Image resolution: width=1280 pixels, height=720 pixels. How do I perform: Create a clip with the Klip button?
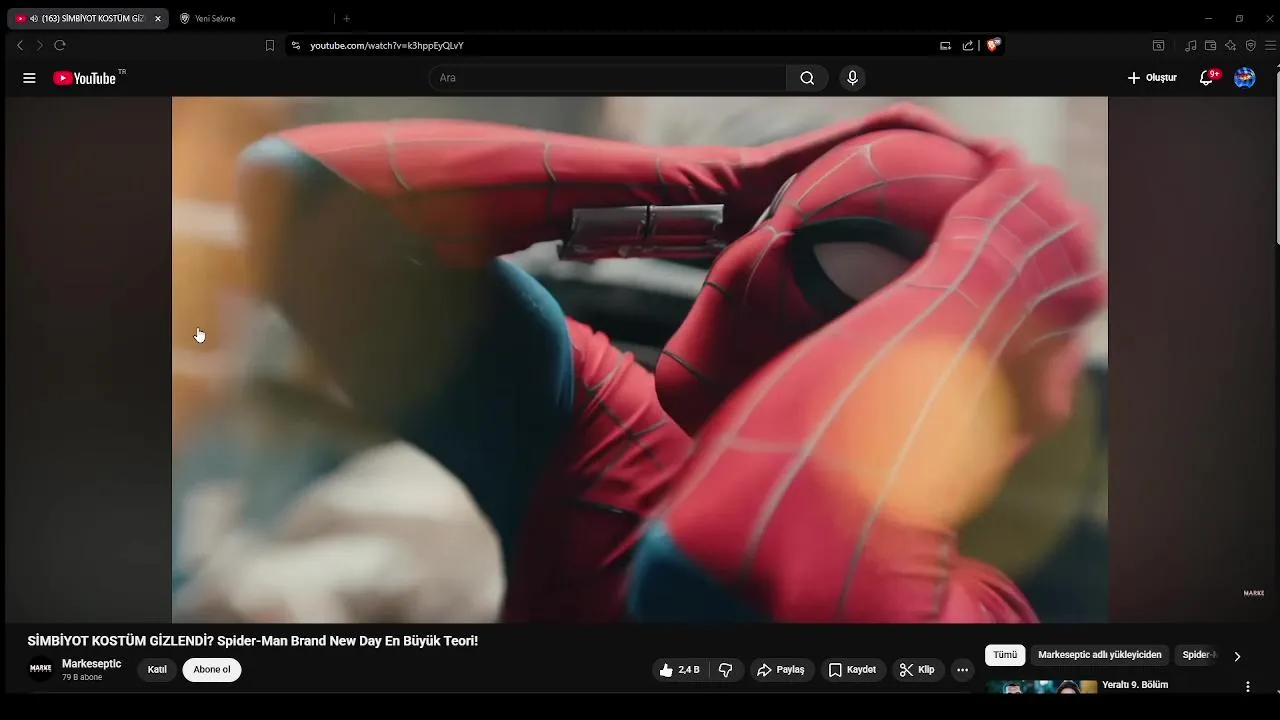tap(917, 670)
